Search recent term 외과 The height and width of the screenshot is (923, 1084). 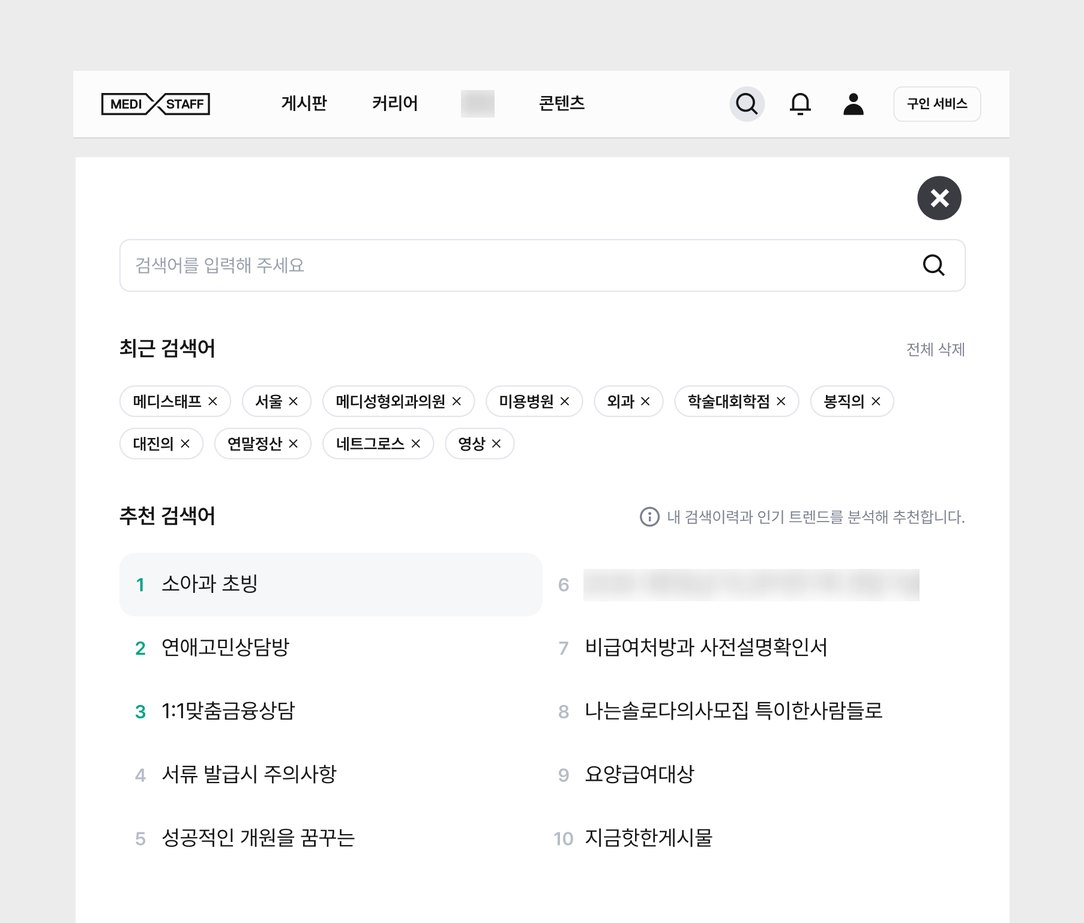[620, 402]
